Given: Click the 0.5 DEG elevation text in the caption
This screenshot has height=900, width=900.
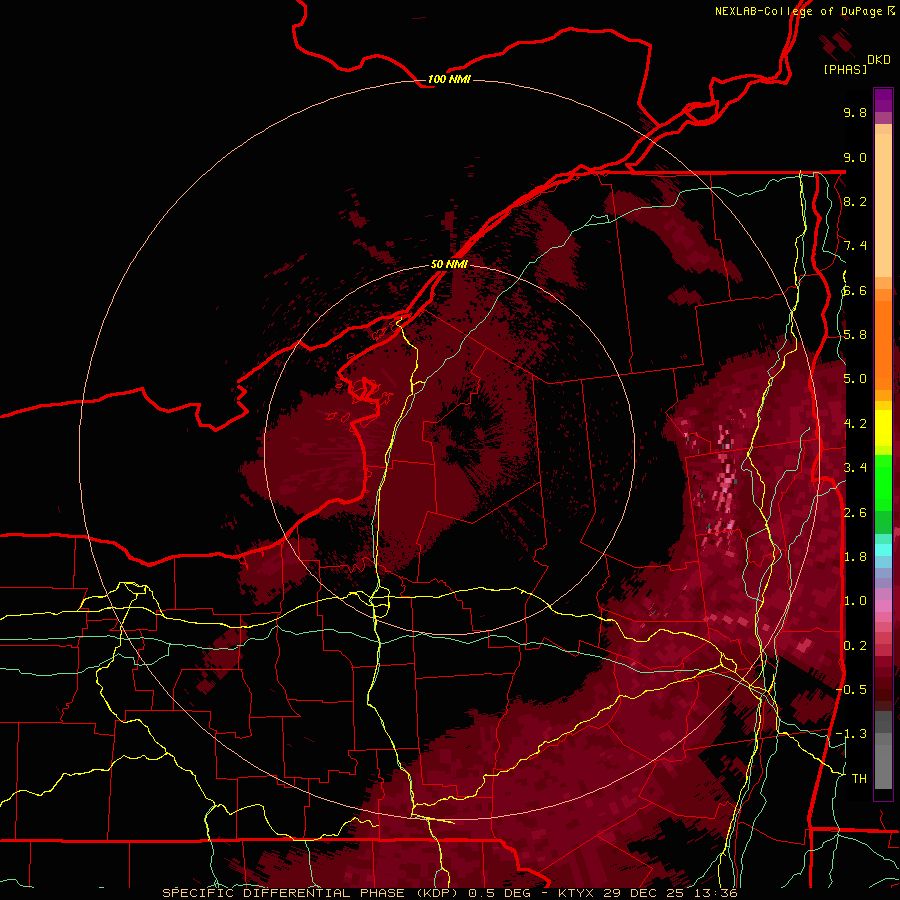Looking at the screenshot, I should tap(501, 893).
